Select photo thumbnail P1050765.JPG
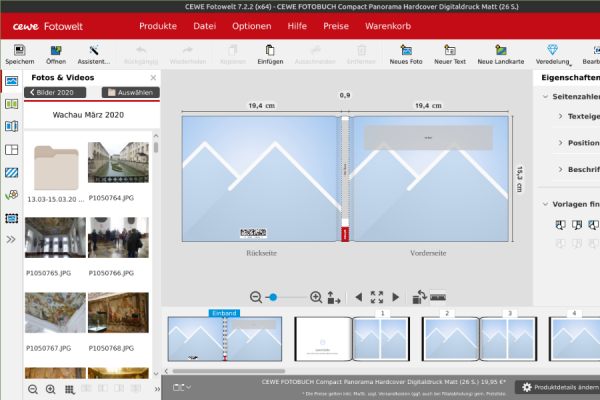This screenshot has width=600, height=400. 55,238
